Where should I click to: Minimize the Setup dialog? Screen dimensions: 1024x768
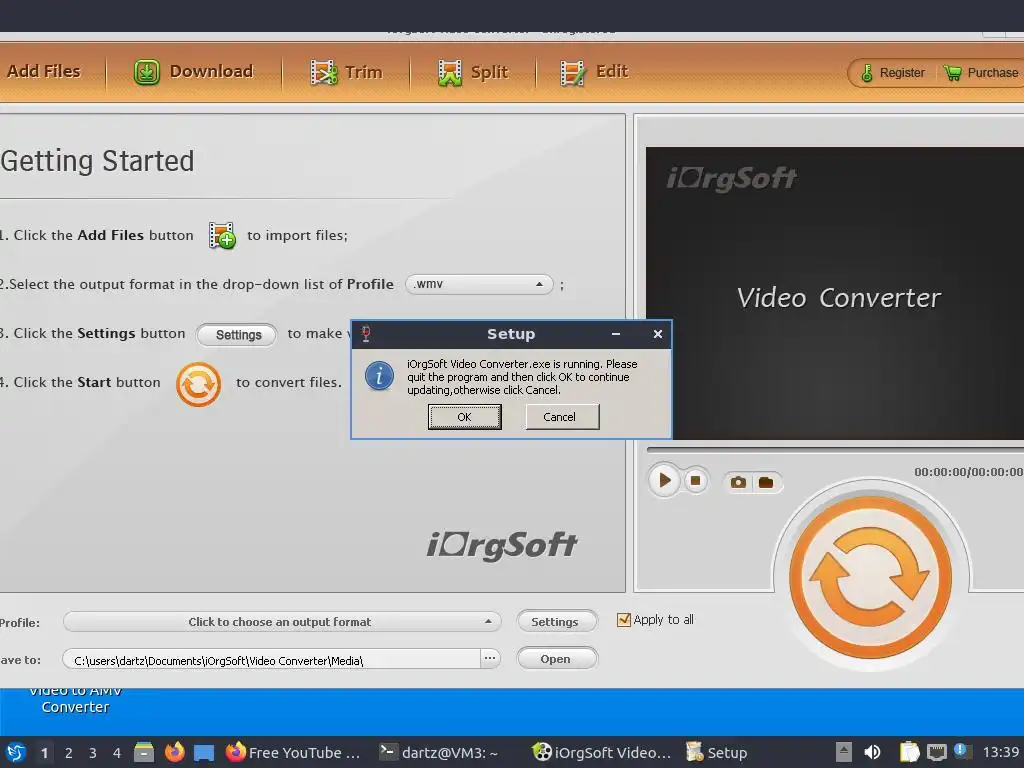click(x=615, y=334)
